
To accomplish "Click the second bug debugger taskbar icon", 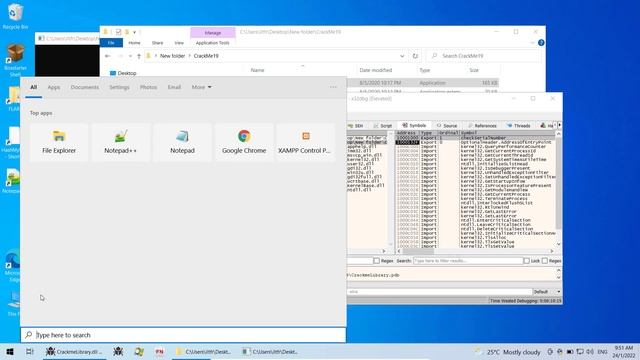I will [118, 351].
